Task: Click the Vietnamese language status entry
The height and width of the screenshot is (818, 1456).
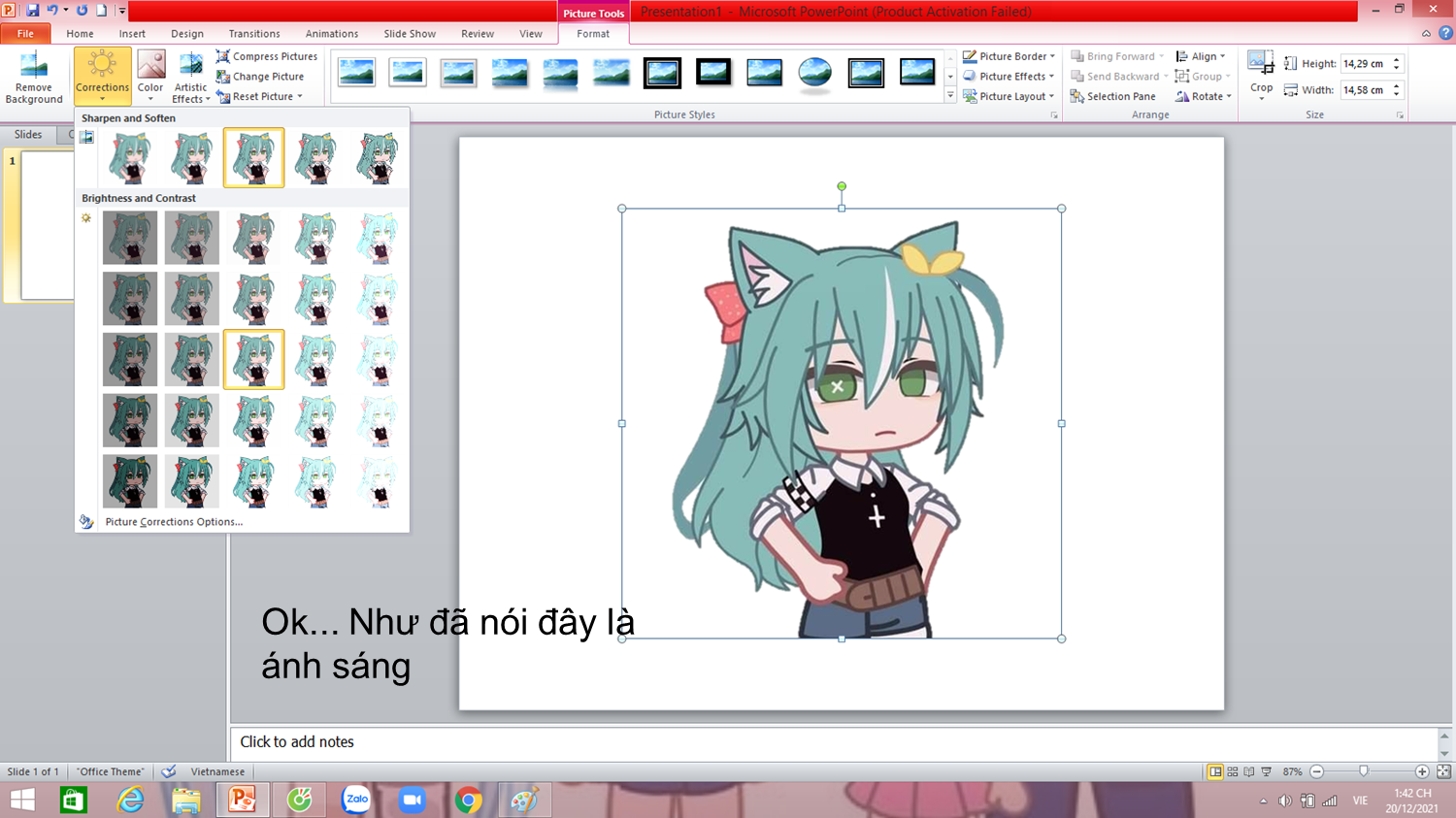Action: point(217,772)
